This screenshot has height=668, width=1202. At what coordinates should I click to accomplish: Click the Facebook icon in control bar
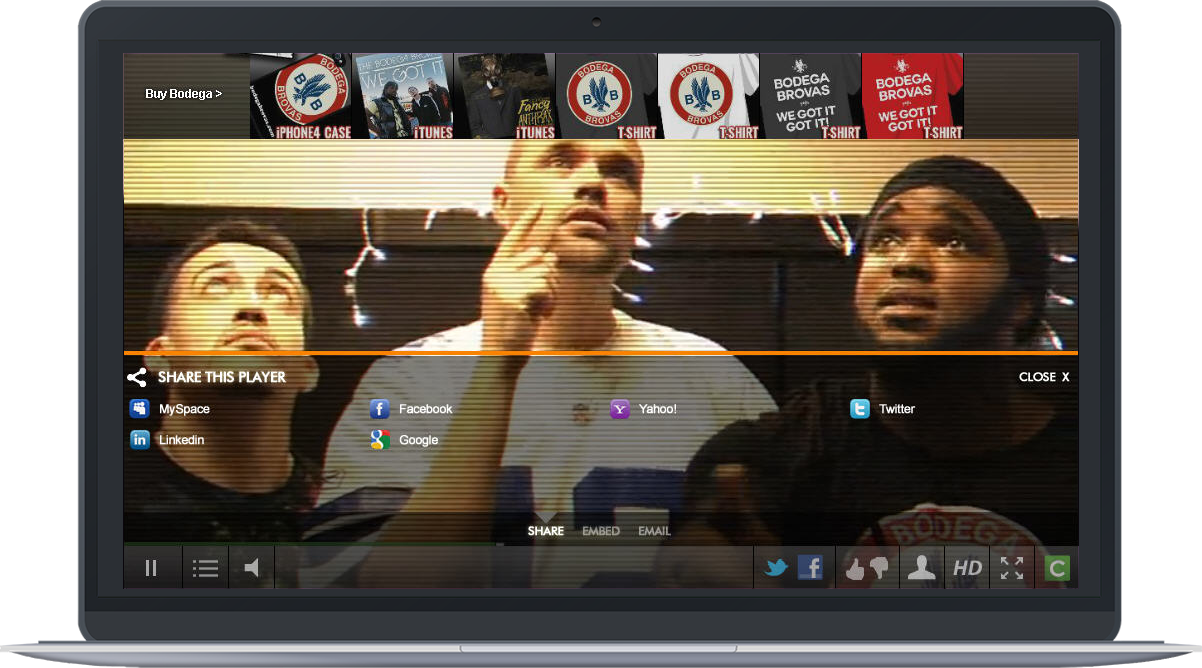810,568
